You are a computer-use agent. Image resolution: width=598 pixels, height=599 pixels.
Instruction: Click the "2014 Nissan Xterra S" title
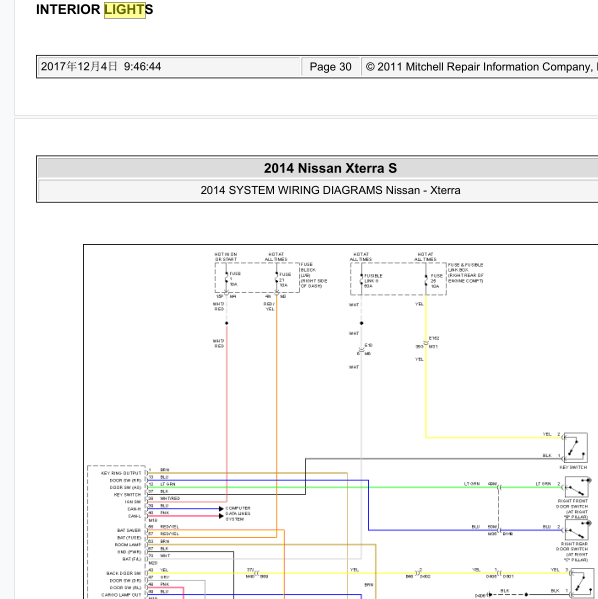[x=331, y=168]
